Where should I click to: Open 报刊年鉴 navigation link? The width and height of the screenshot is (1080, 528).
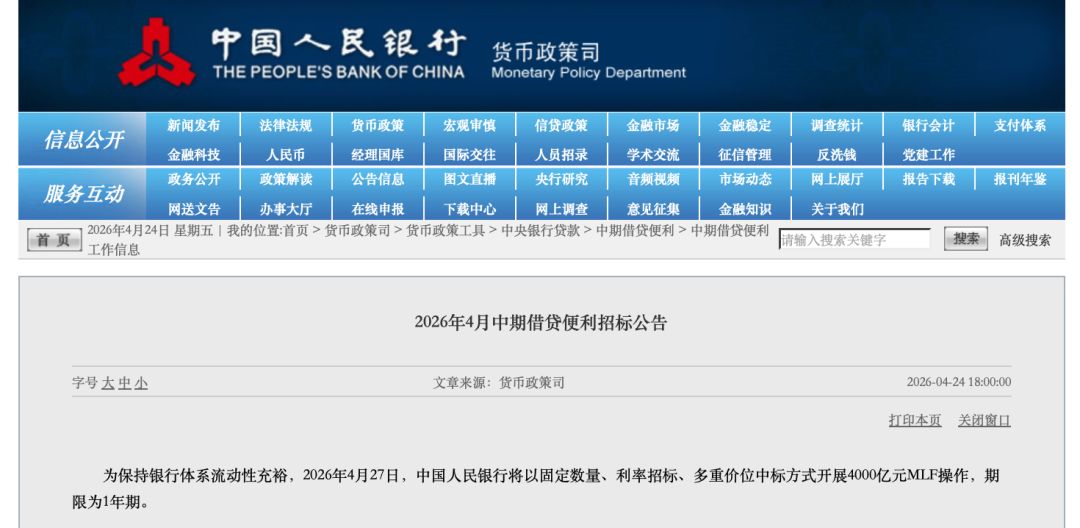(1020, 180)
